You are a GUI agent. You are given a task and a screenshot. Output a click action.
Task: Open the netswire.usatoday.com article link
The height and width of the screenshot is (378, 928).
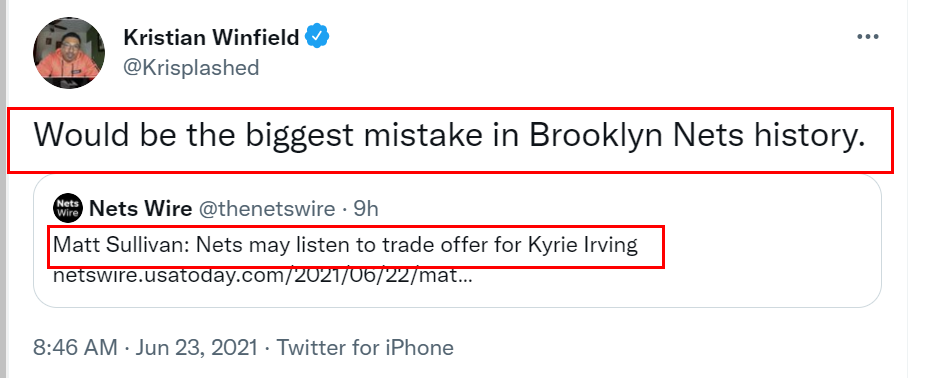point(262,276)
